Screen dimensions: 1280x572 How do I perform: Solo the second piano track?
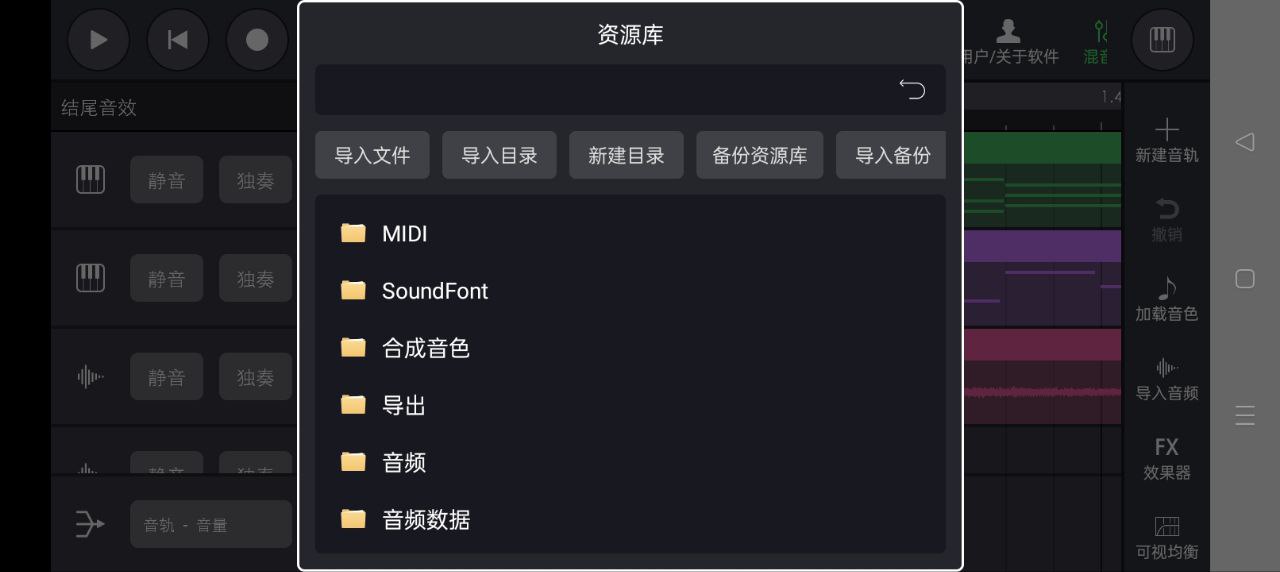coord(255,279)
